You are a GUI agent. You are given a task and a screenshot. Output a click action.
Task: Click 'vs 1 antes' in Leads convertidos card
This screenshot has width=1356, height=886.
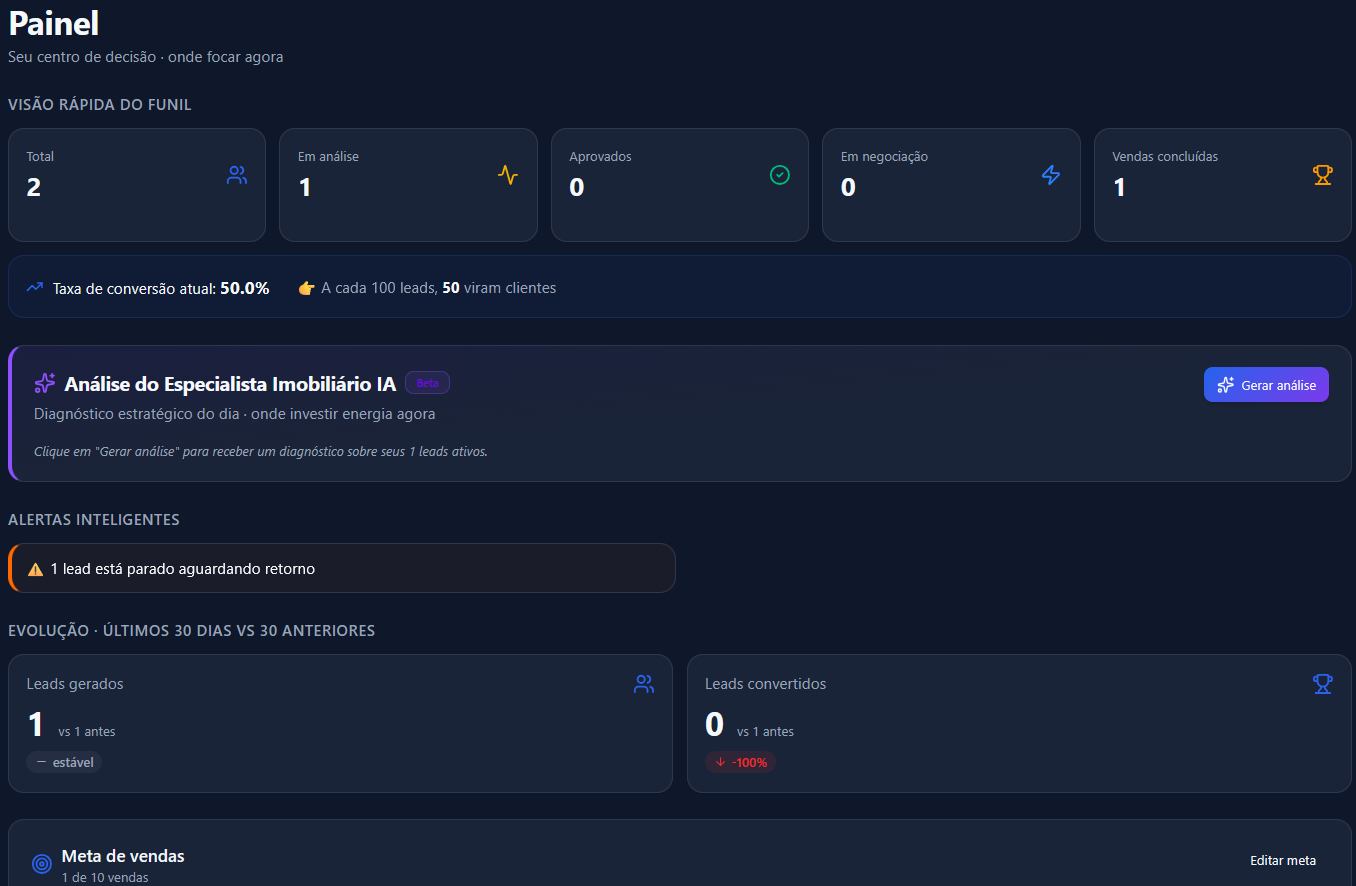(x=765, y=732)
